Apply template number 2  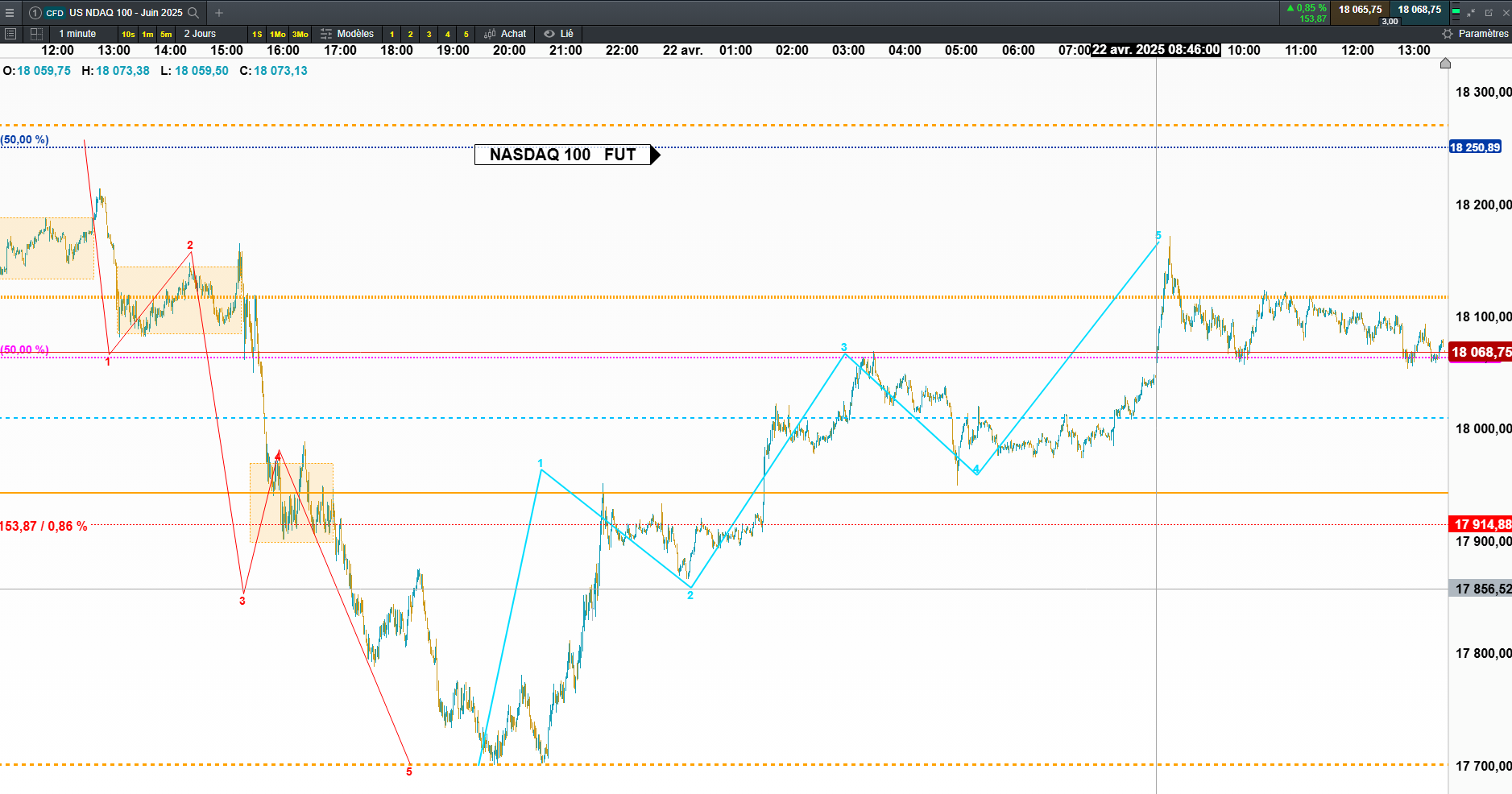411,34
